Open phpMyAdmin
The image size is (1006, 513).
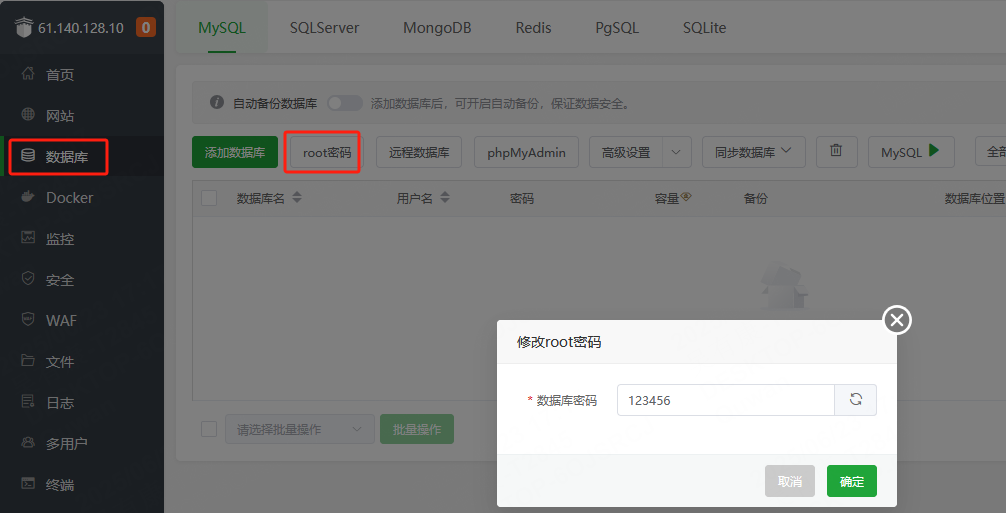coord(526,152)
